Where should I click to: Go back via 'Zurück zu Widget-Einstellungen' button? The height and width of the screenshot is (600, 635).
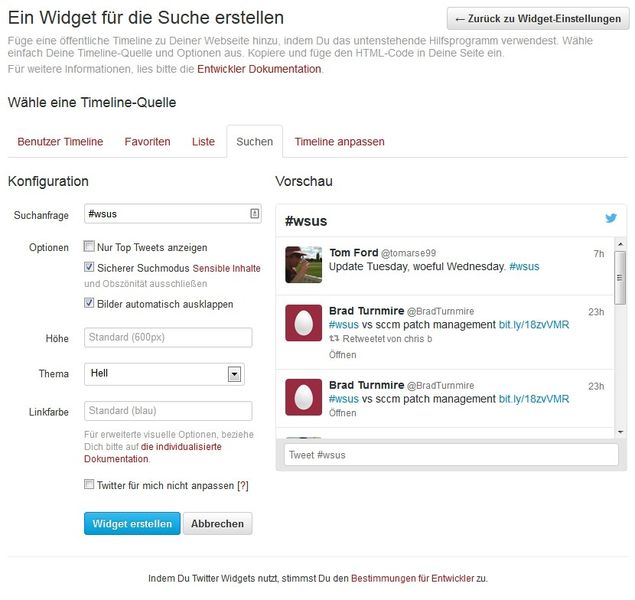point(538,19)
